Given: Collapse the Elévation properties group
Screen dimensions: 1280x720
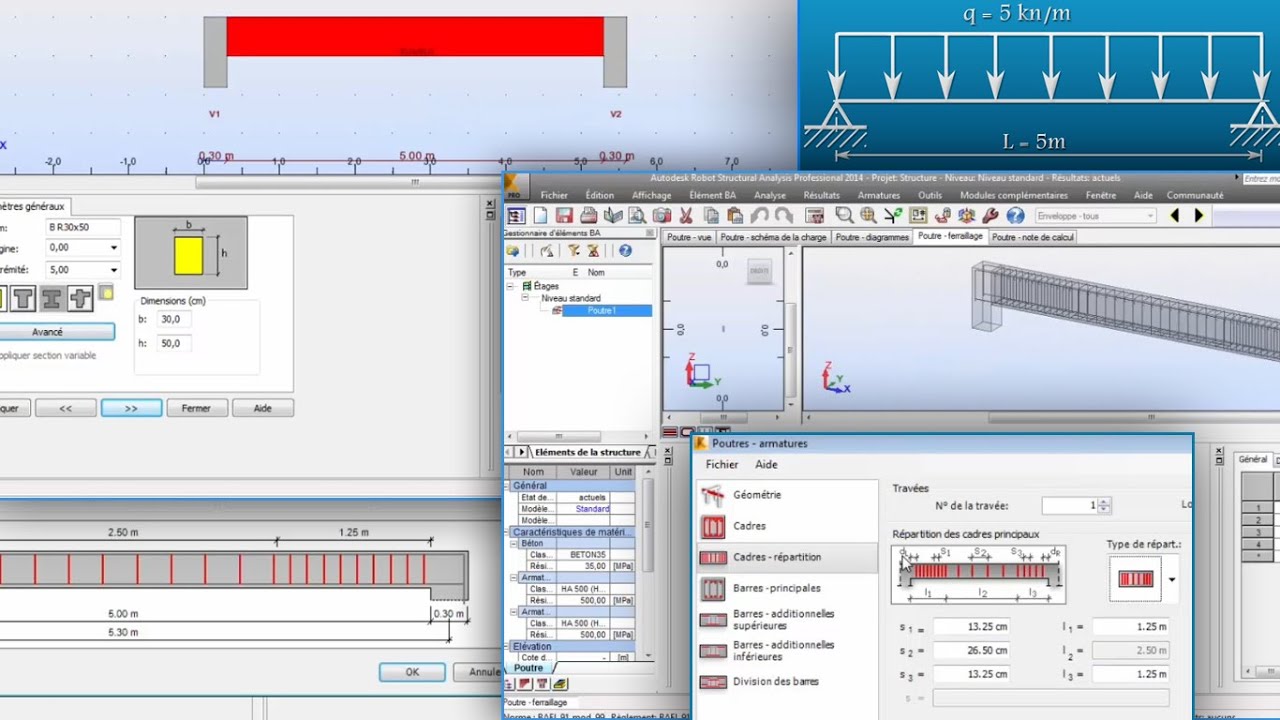Looking at the screenshot, I should click(x=507, y=647).
